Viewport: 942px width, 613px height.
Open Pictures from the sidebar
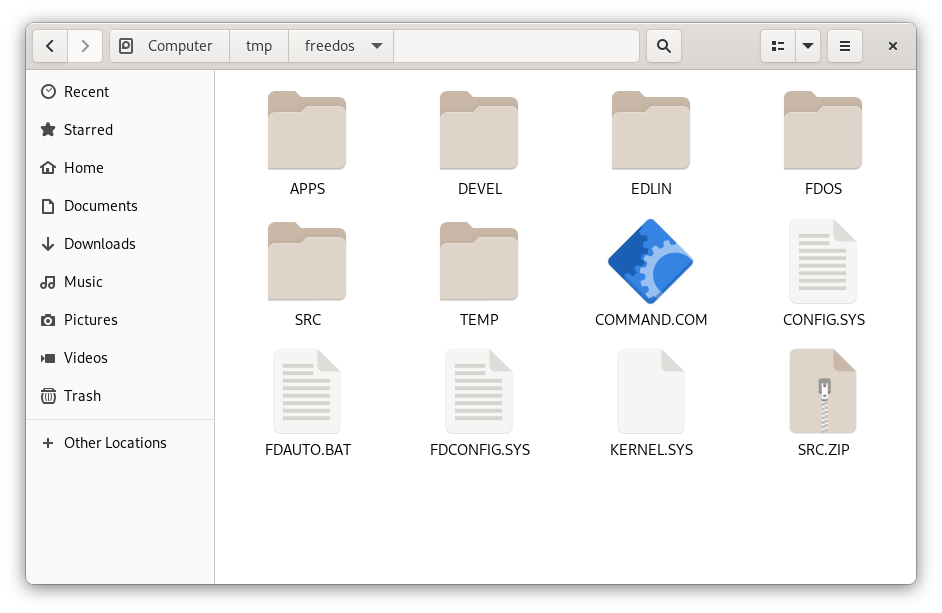point(88,320)
